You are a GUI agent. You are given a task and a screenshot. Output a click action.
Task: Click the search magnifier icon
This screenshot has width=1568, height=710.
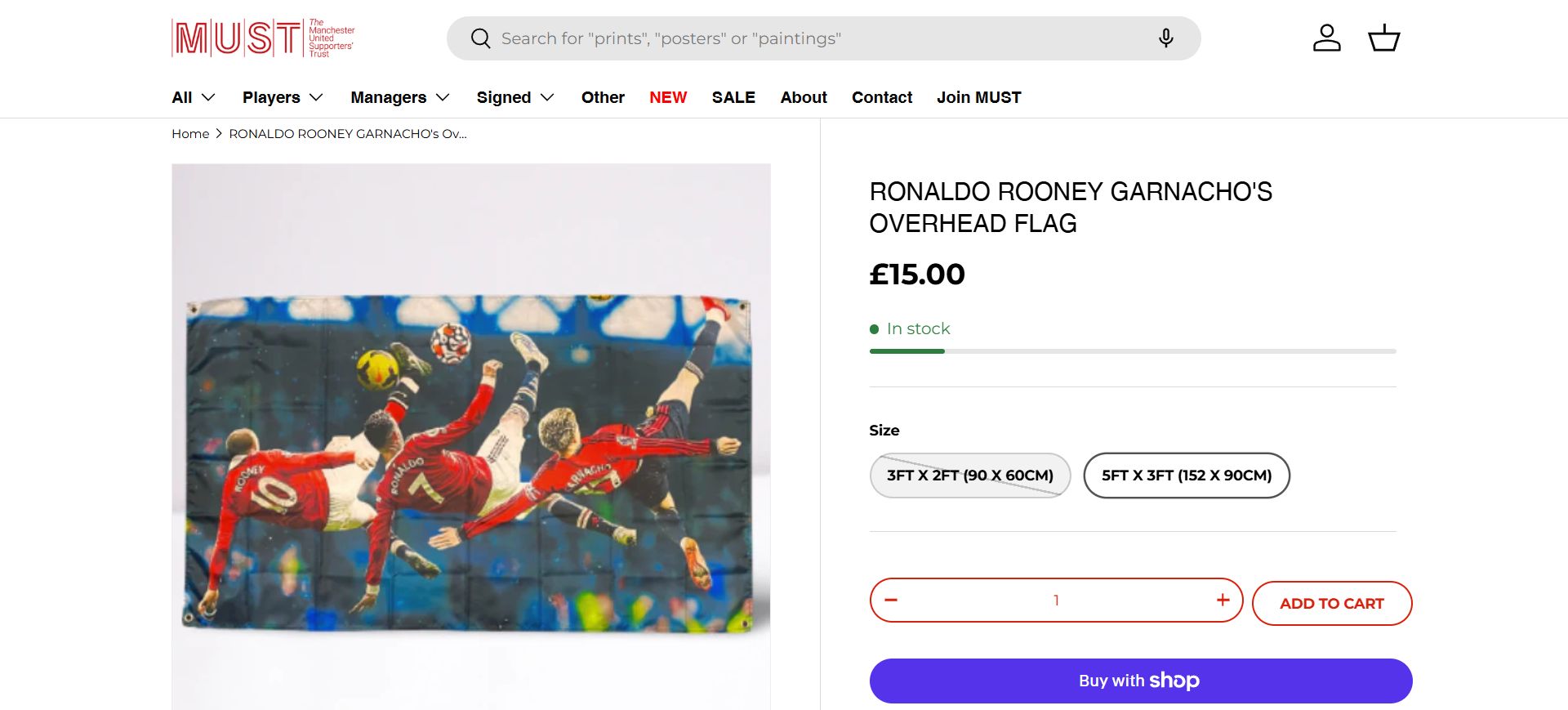point(481,38)
